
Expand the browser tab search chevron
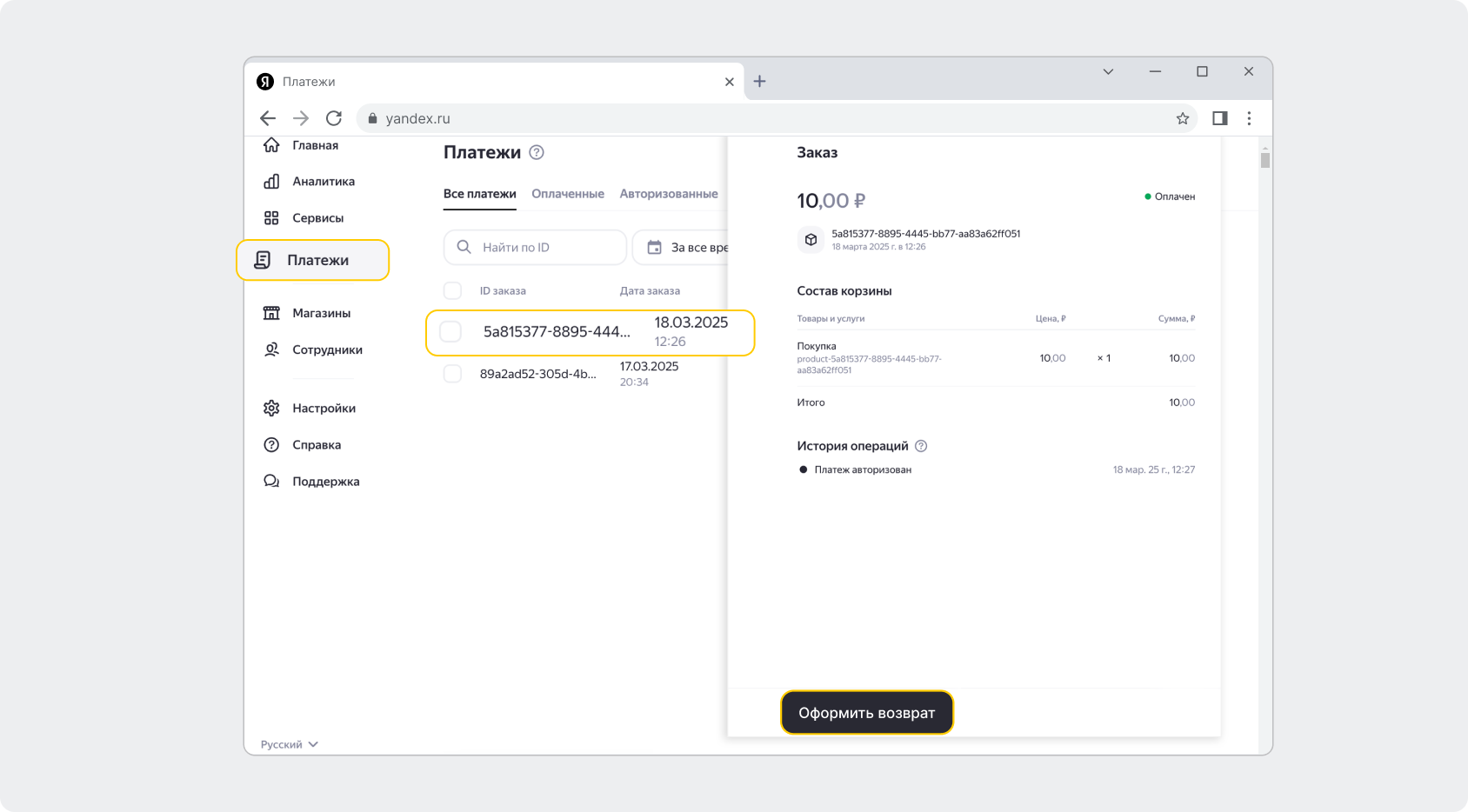(x=1108, y=72)
